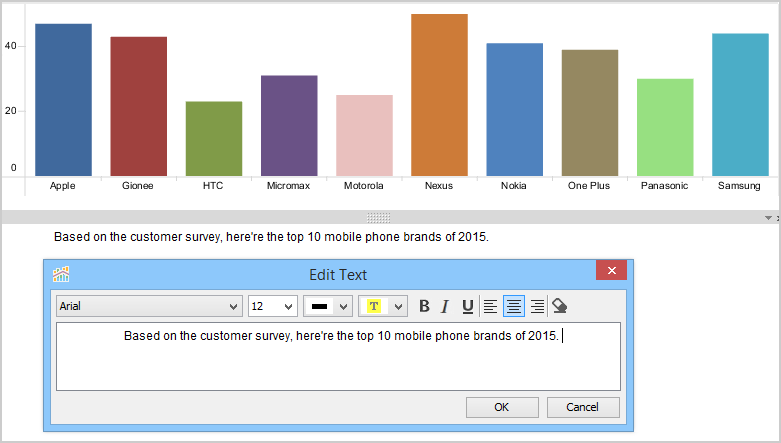Image resolution: width=781 pixels, height=443 pixels.
Task: Click the 'Nexus' axis label
Action: (x=439, y=186)
